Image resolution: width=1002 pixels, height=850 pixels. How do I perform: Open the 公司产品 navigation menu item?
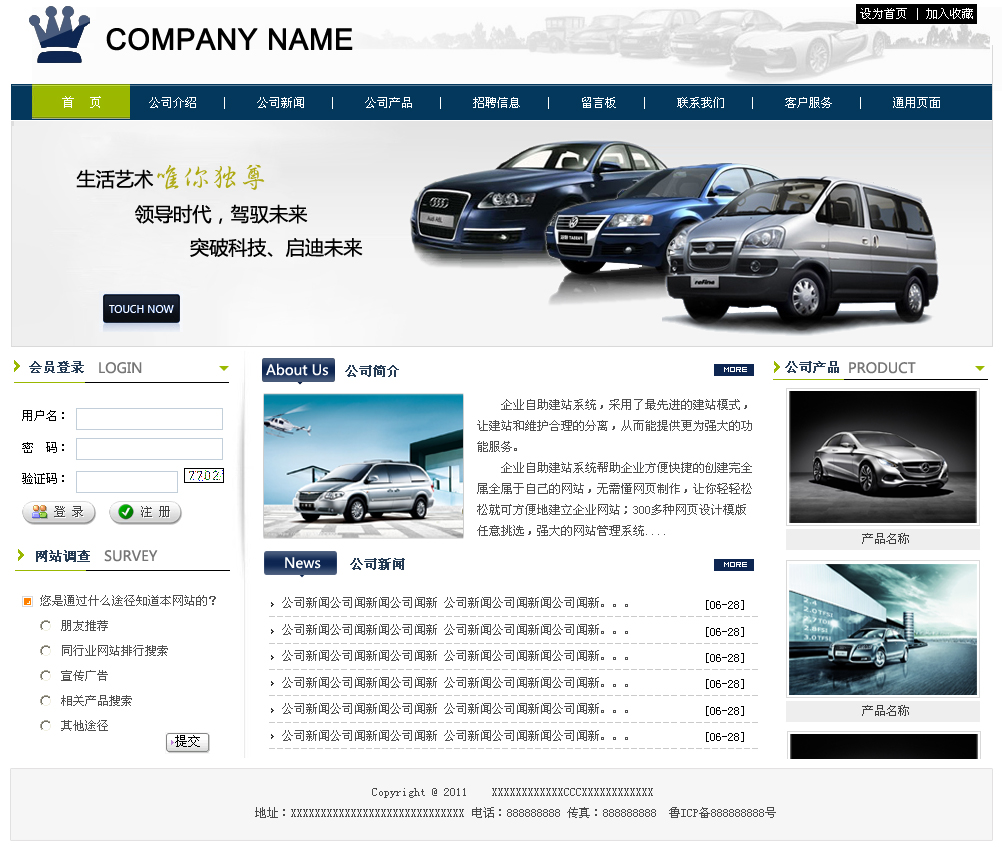tap(388, 103)
